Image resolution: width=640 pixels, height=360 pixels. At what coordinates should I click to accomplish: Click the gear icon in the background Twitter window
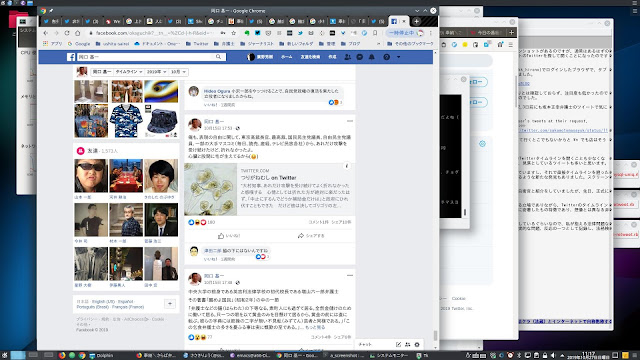(x=482, y=144)
